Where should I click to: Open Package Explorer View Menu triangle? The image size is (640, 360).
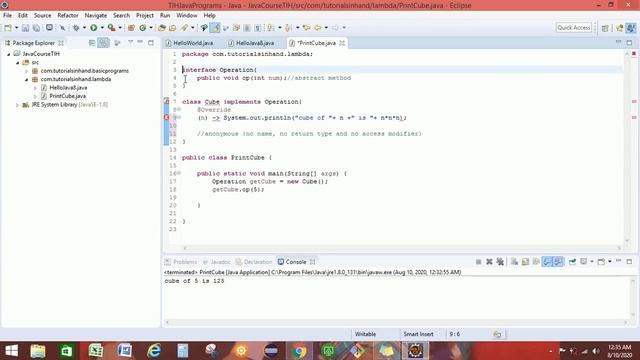pos(131,42)
